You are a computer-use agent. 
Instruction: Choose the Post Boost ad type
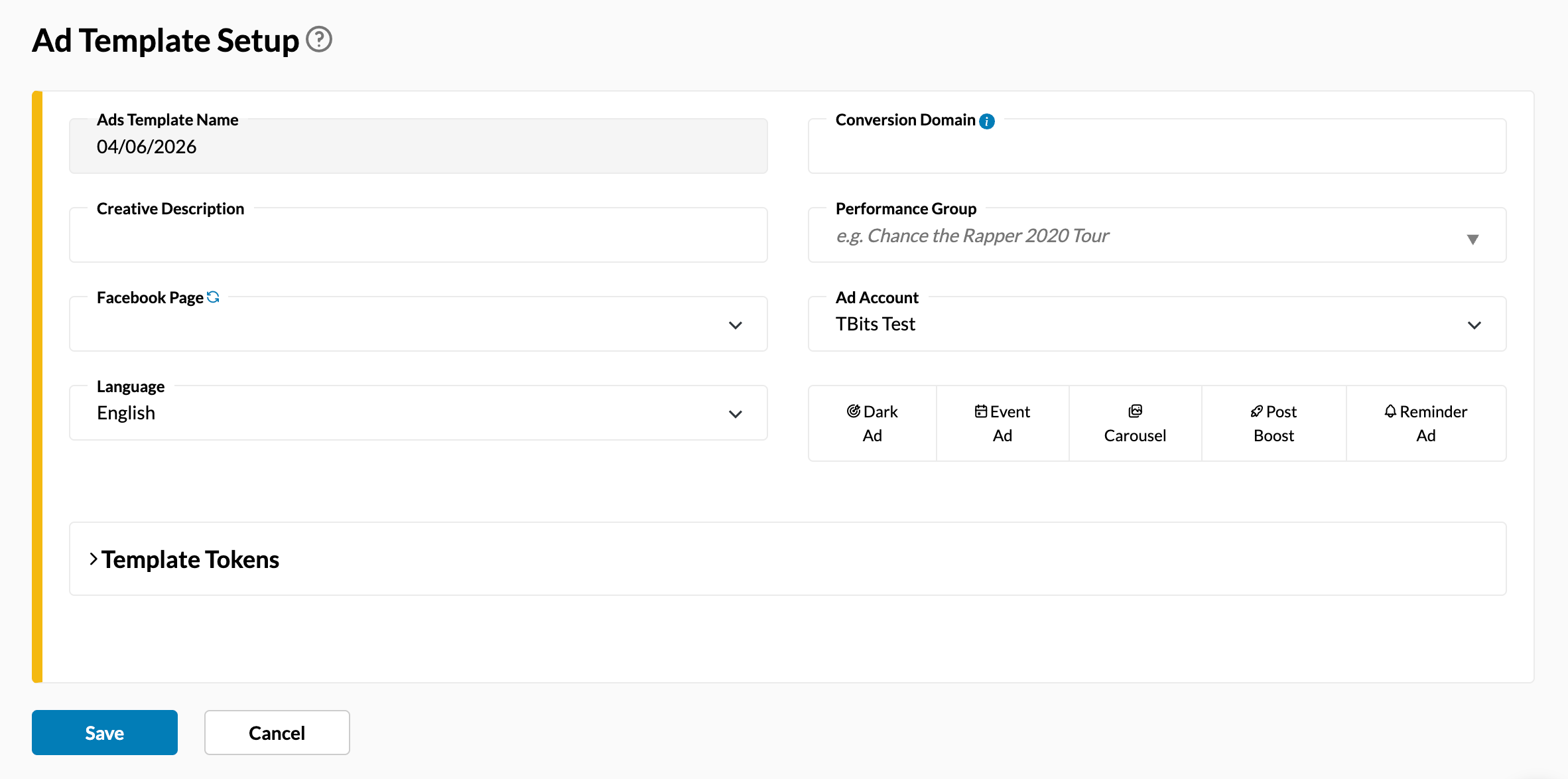(1274, 423)
